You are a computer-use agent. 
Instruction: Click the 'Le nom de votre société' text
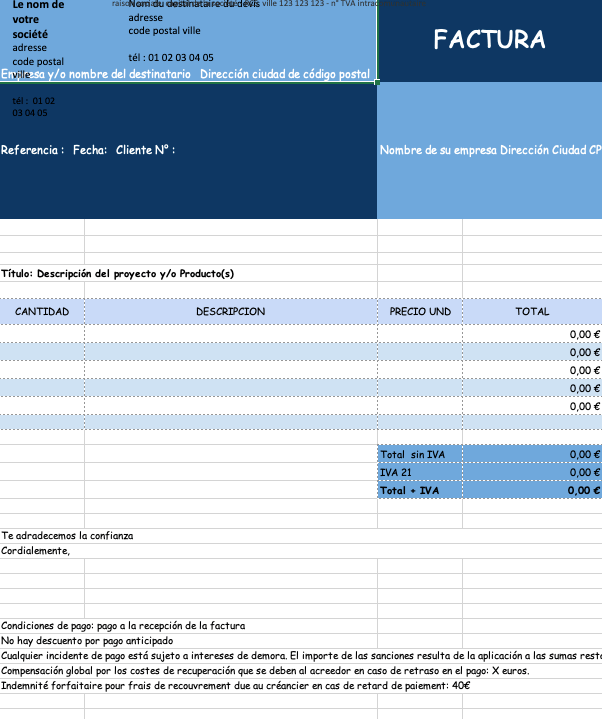[x=38, y=19]
